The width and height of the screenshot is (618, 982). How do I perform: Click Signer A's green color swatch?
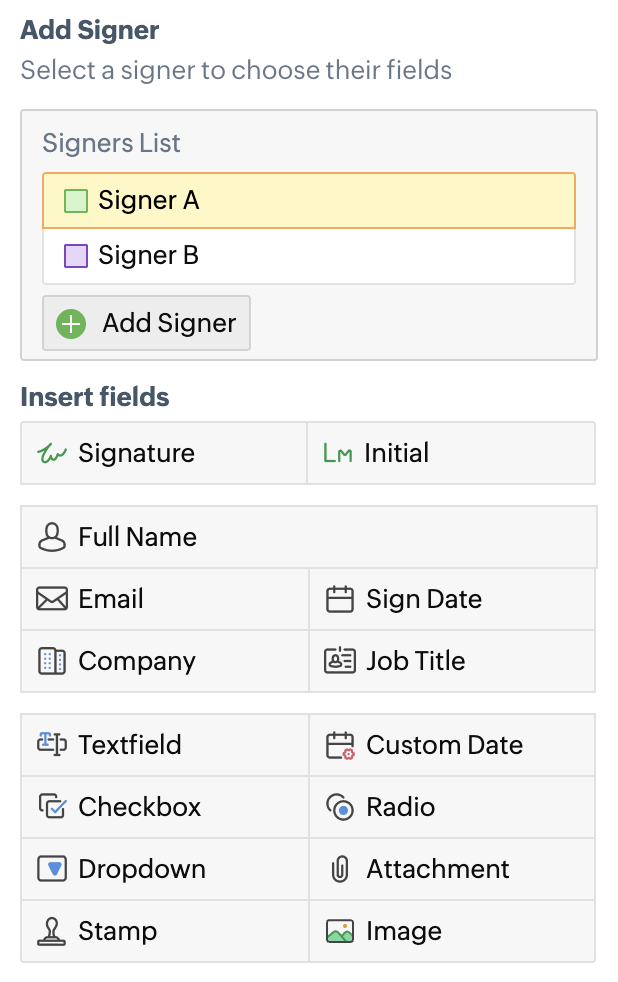pos(76,201)
